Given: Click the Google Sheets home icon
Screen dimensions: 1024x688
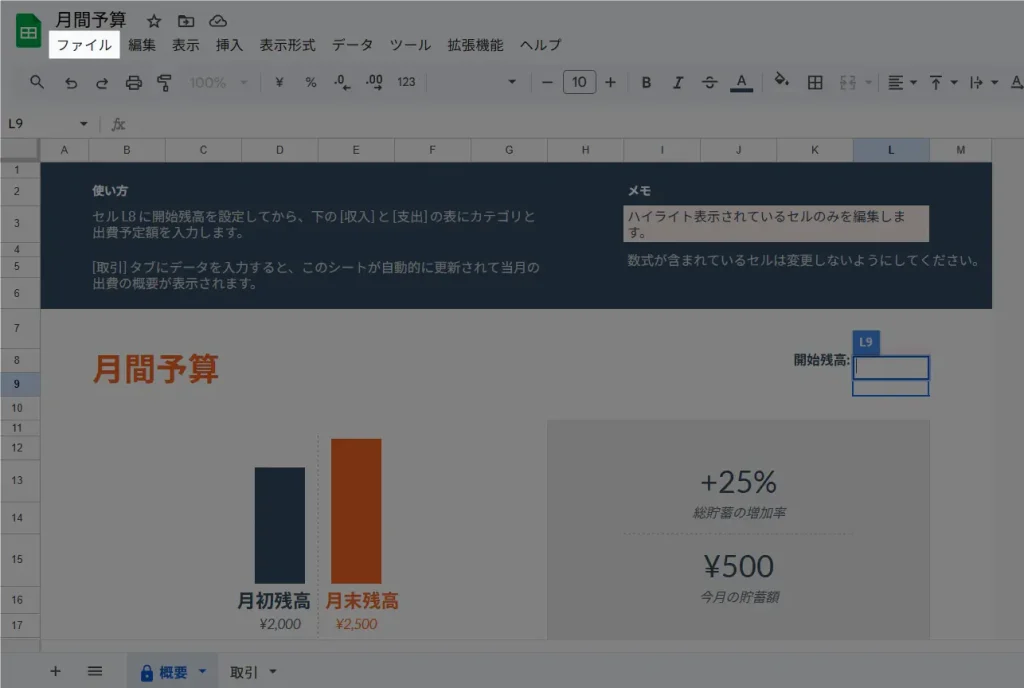Looking at the screenshot, I should click(x=28, y=32).
